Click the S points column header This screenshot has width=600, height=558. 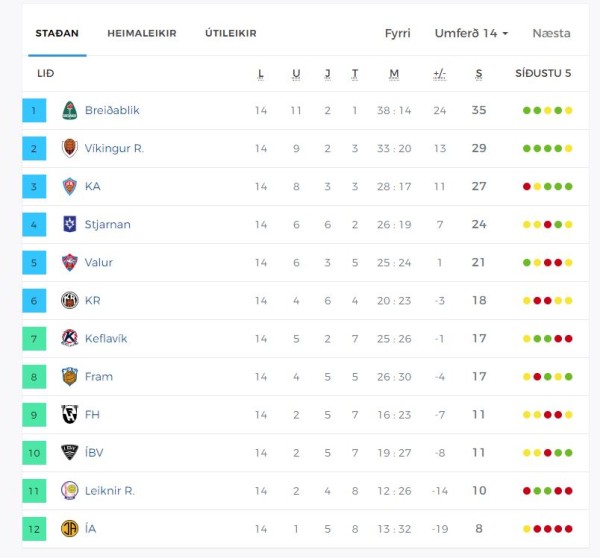(479, 73)
